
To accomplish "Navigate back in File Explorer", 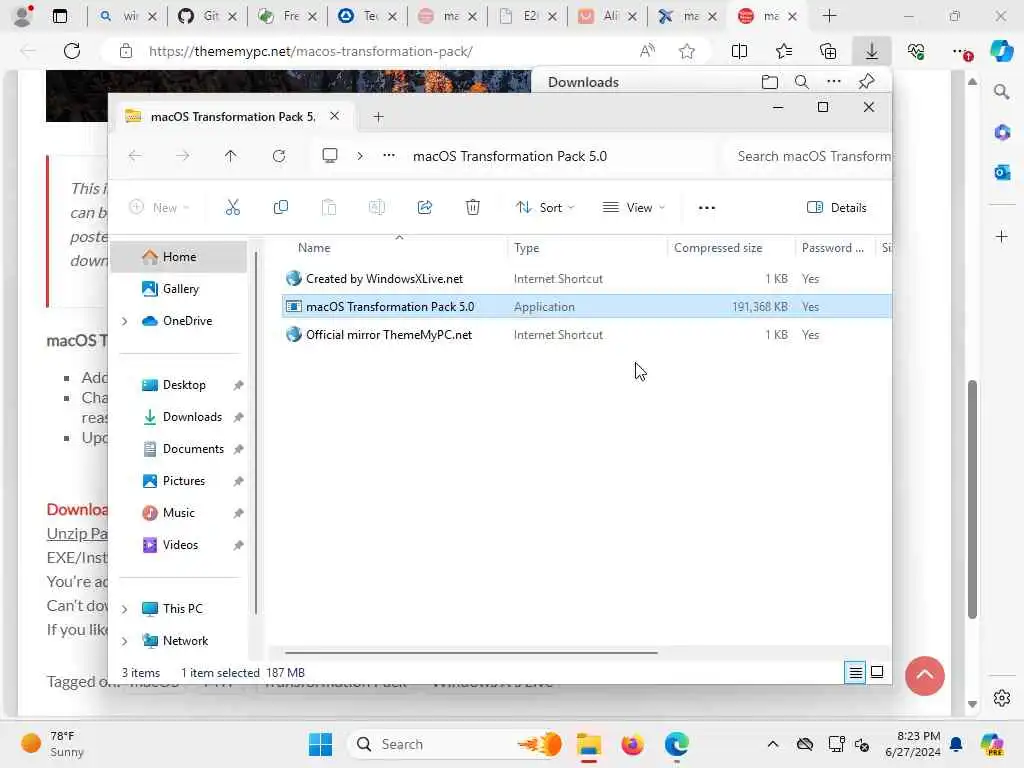I will pyautogui.click(x=135, y=156).
